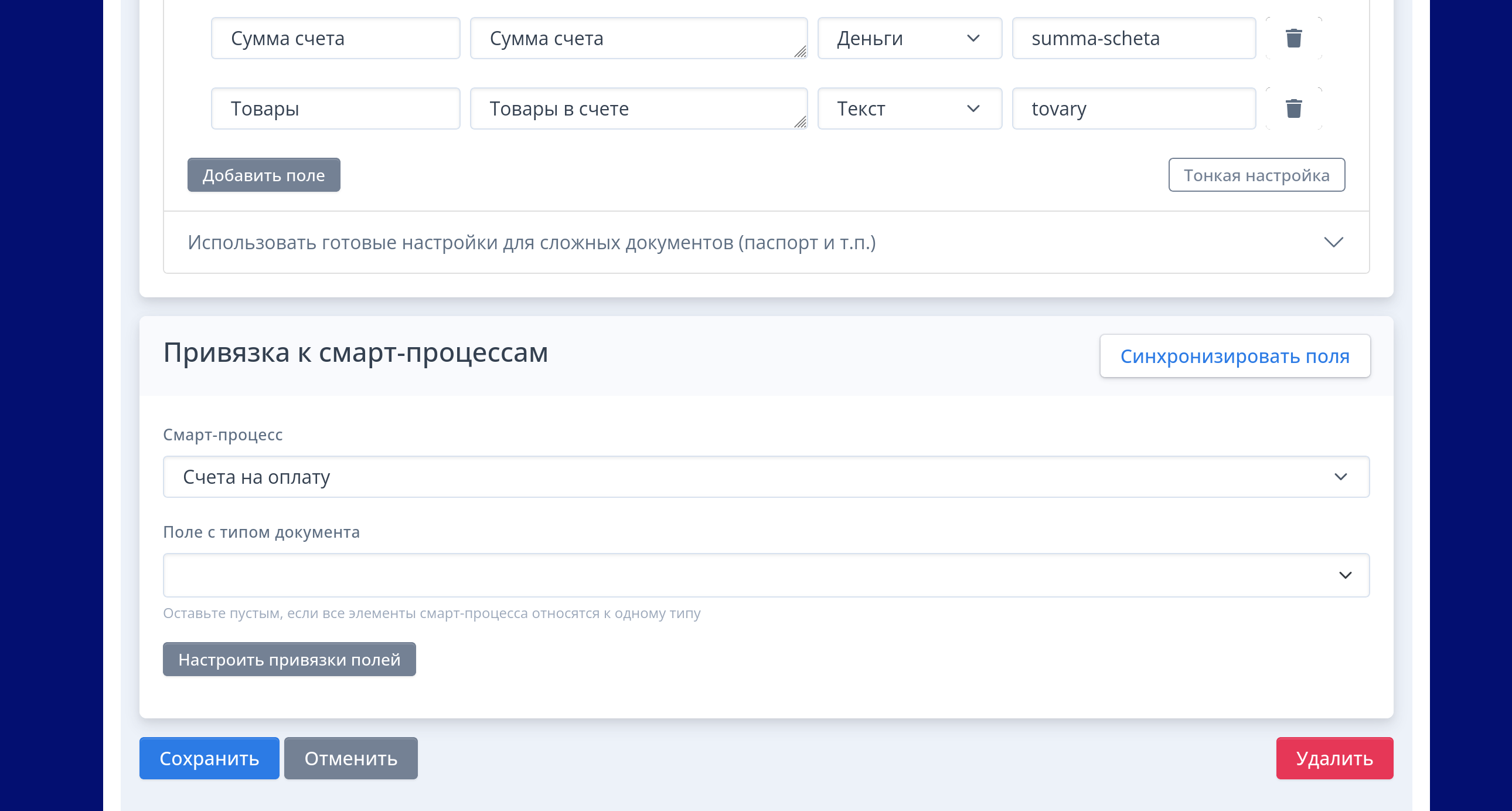Open Тонкая настройка
Screen dimensions: 1512x811
click(1256, 175)
